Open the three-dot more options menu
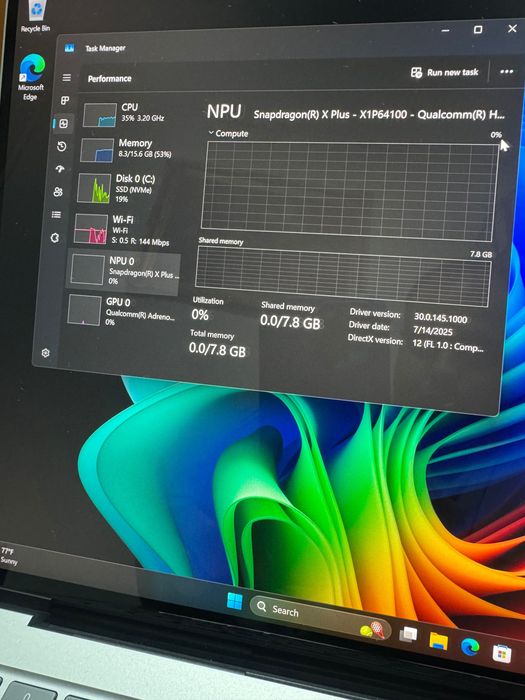Screen dimensions: 525x700 tap(506, 72)
